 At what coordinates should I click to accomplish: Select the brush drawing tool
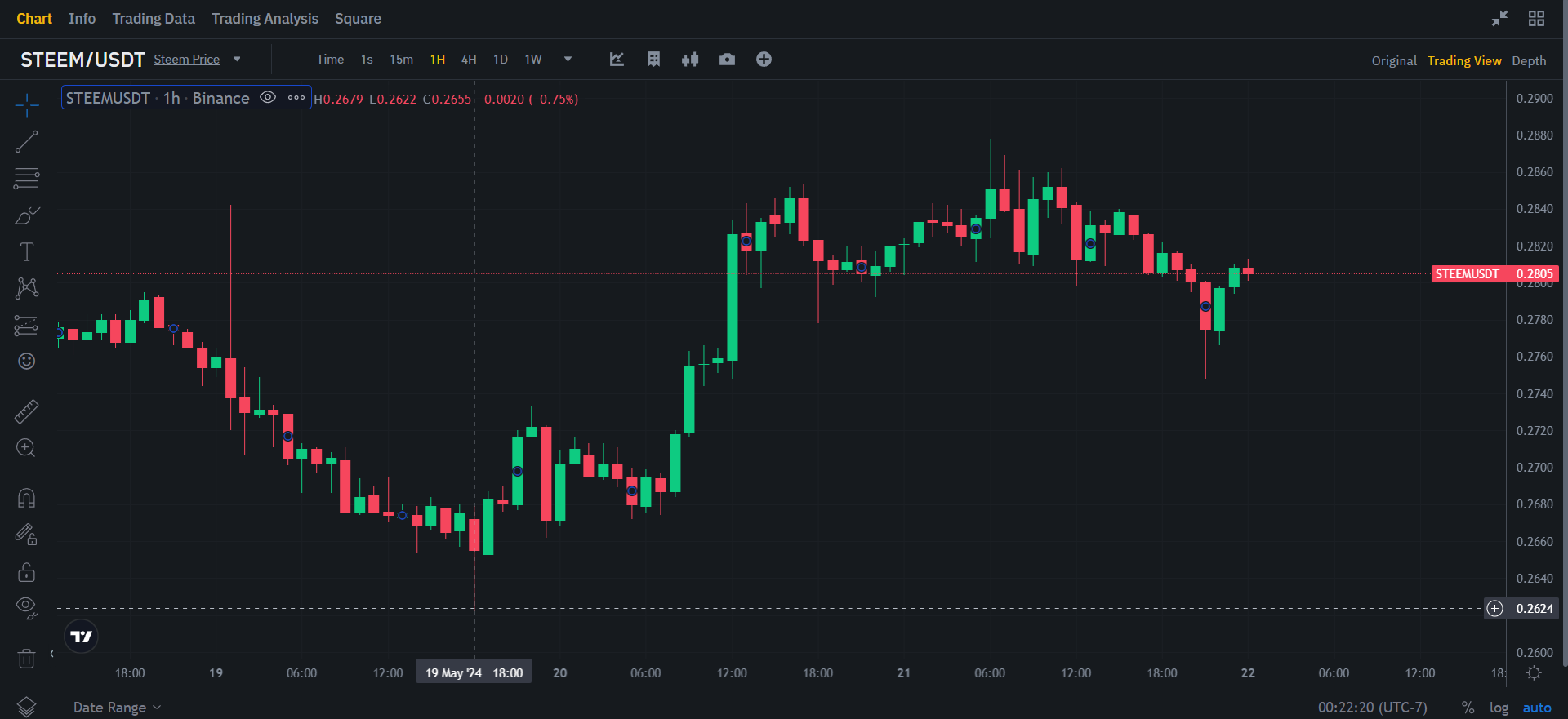26,215
